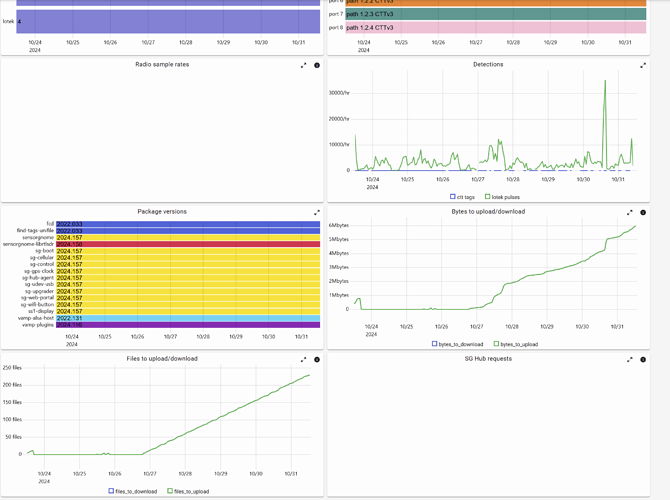The height and width of the screenshot is (500, 670).
Task: Expand the Radio sample rates panel to fullscreen
Action: click(304, 65)
